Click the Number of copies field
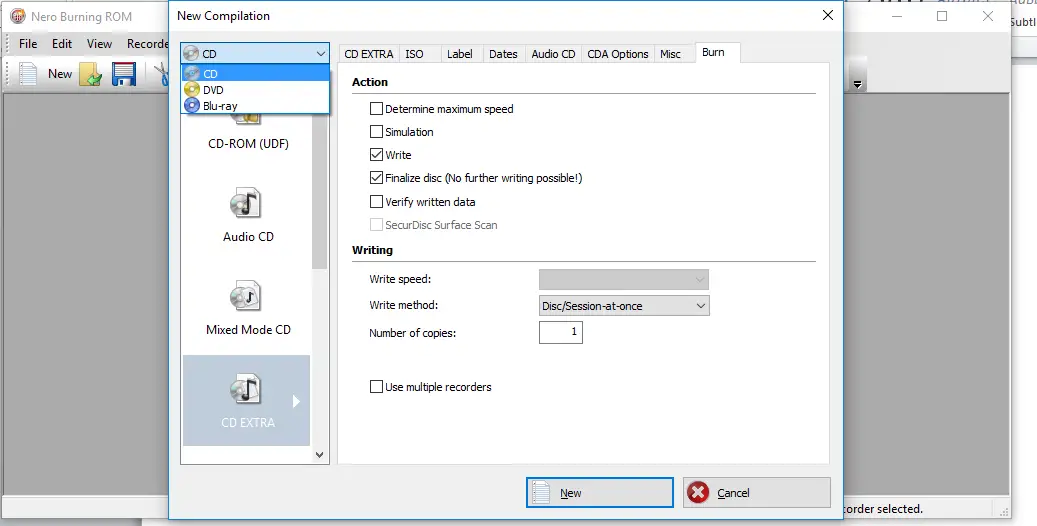Viewport: 1037px width, 526px height. (x=560, y=332)
